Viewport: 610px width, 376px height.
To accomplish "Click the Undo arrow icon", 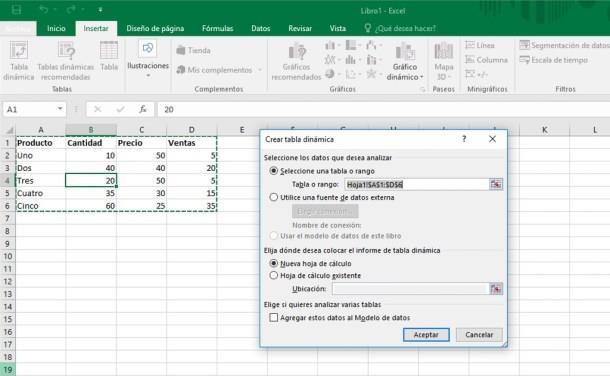I will (43, 9).
